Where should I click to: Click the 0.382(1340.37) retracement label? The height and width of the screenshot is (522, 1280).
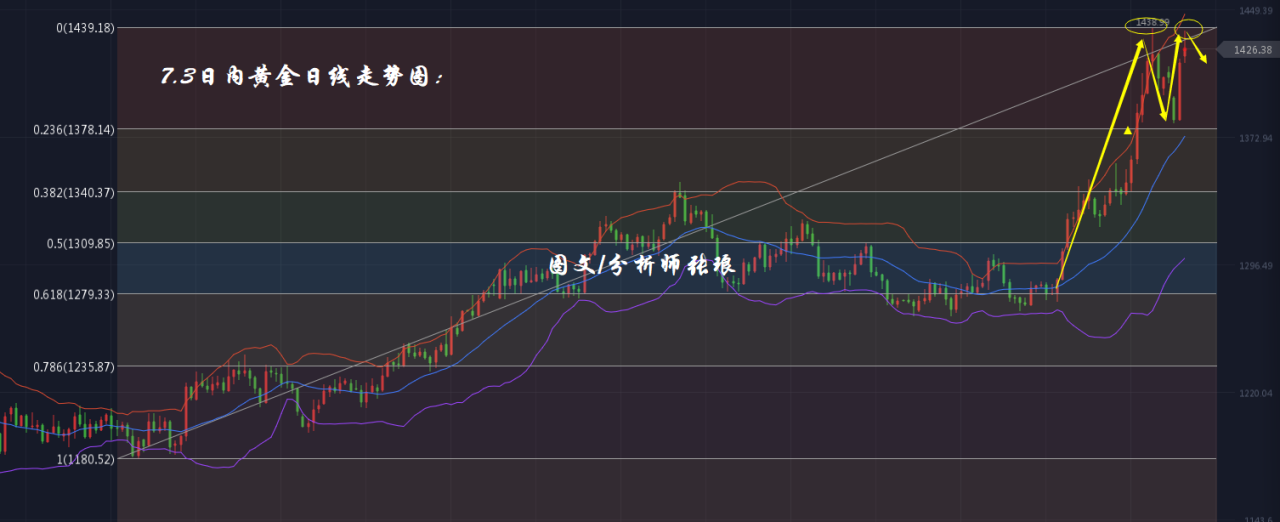74,192
